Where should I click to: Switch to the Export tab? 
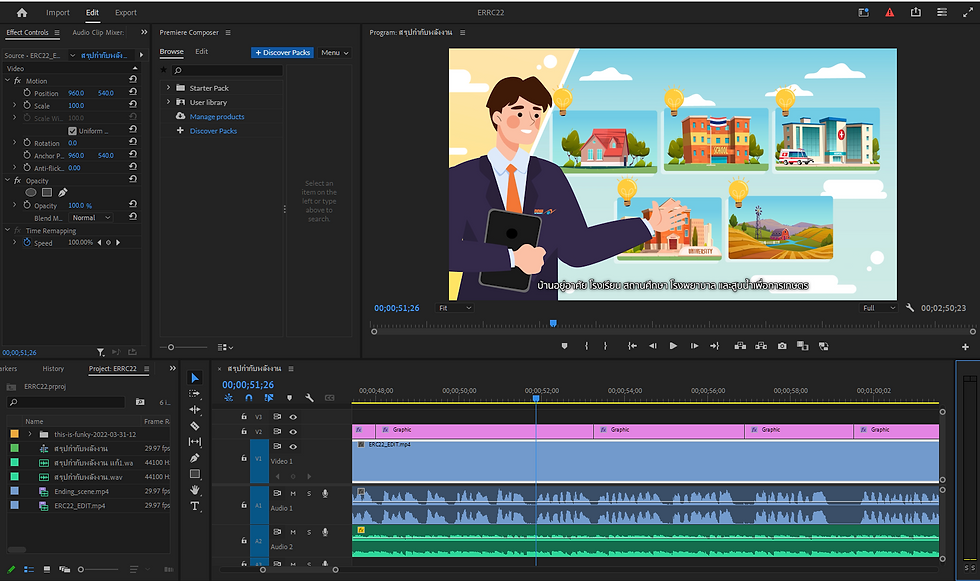point(126,13)
